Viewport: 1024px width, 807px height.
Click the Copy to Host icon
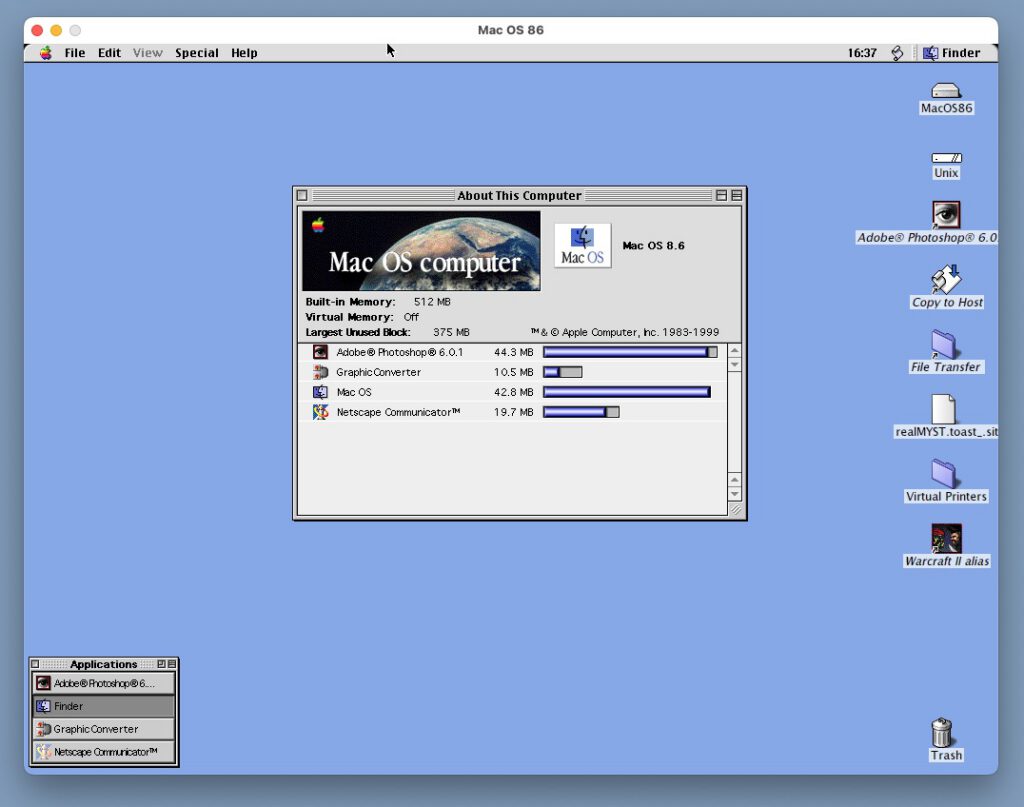(946, 280)
